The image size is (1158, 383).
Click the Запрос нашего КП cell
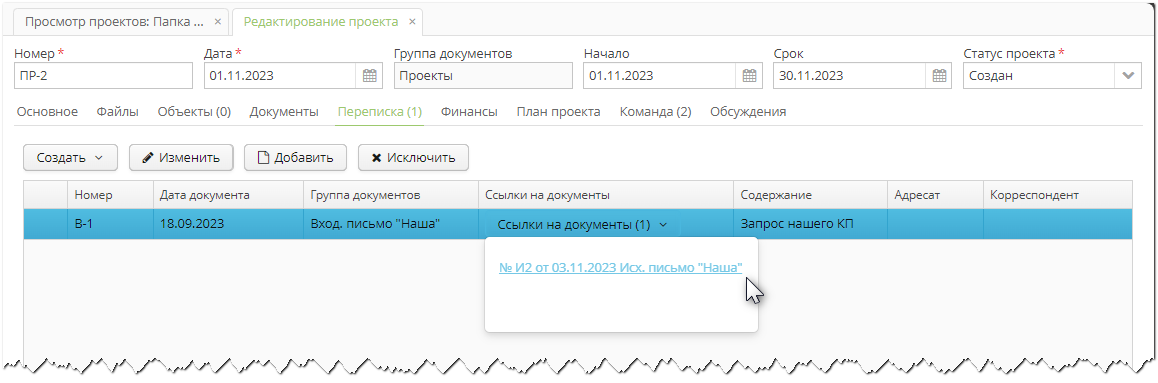pos(811,224)
